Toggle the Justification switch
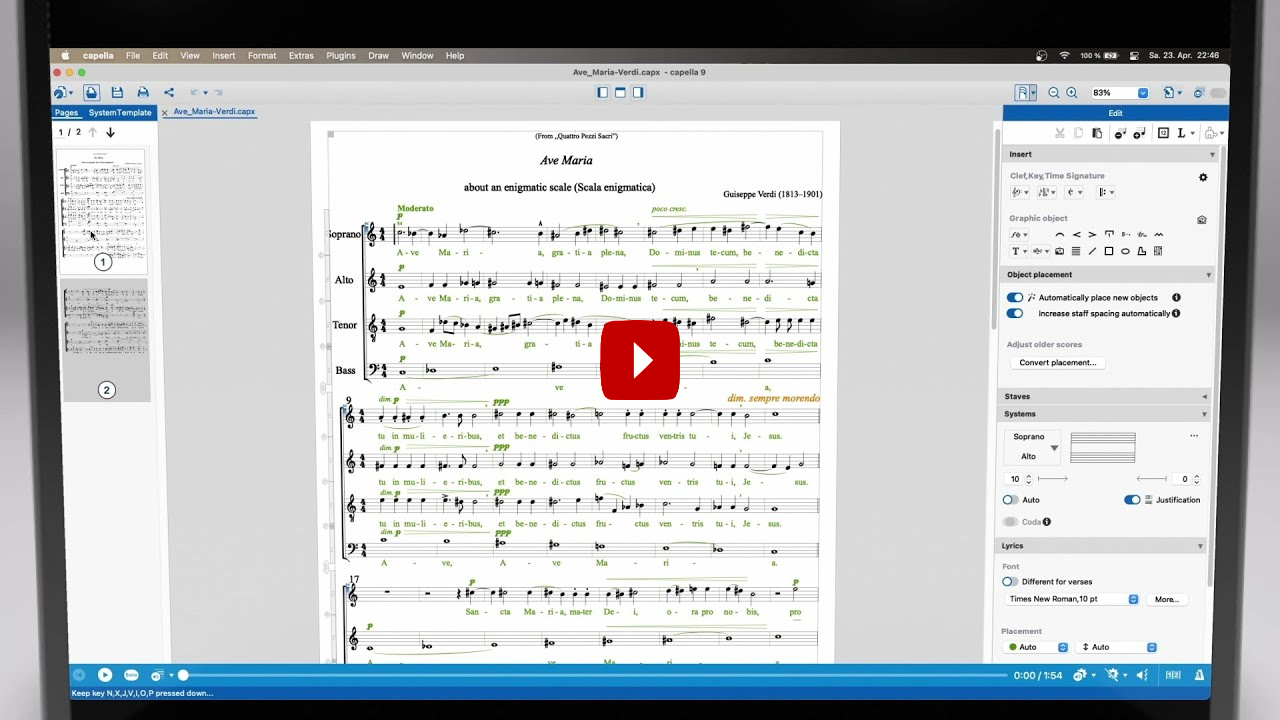Image resolution: width=1280 pixels, height=720 pixels. click(1132, 500)
